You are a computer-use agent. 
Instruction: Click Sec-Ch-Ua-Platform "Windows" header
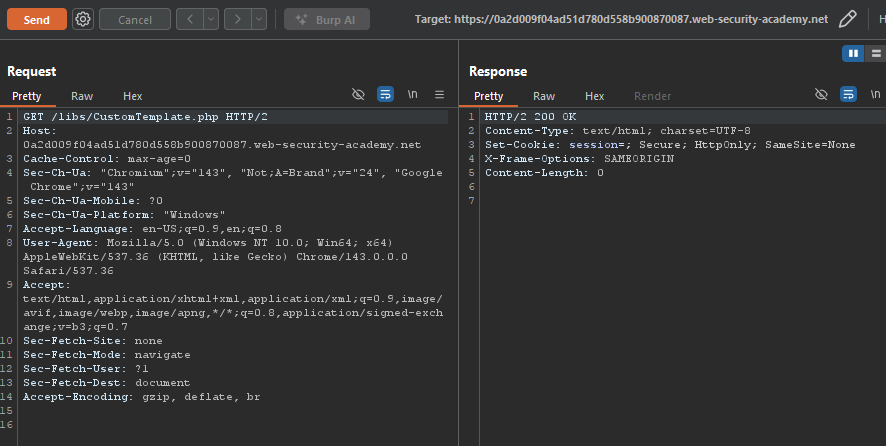(x=124, y=214)
